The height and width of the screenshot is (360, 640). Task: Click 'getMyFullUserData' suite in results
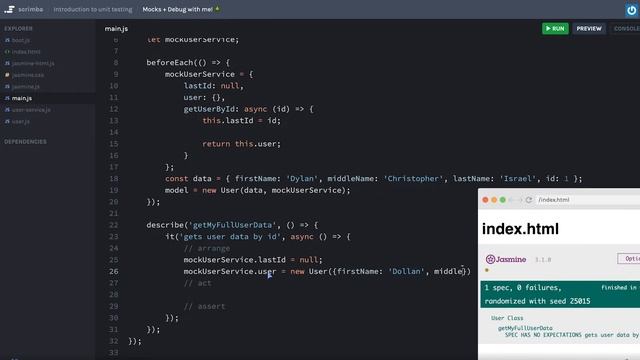pos(525,328)
